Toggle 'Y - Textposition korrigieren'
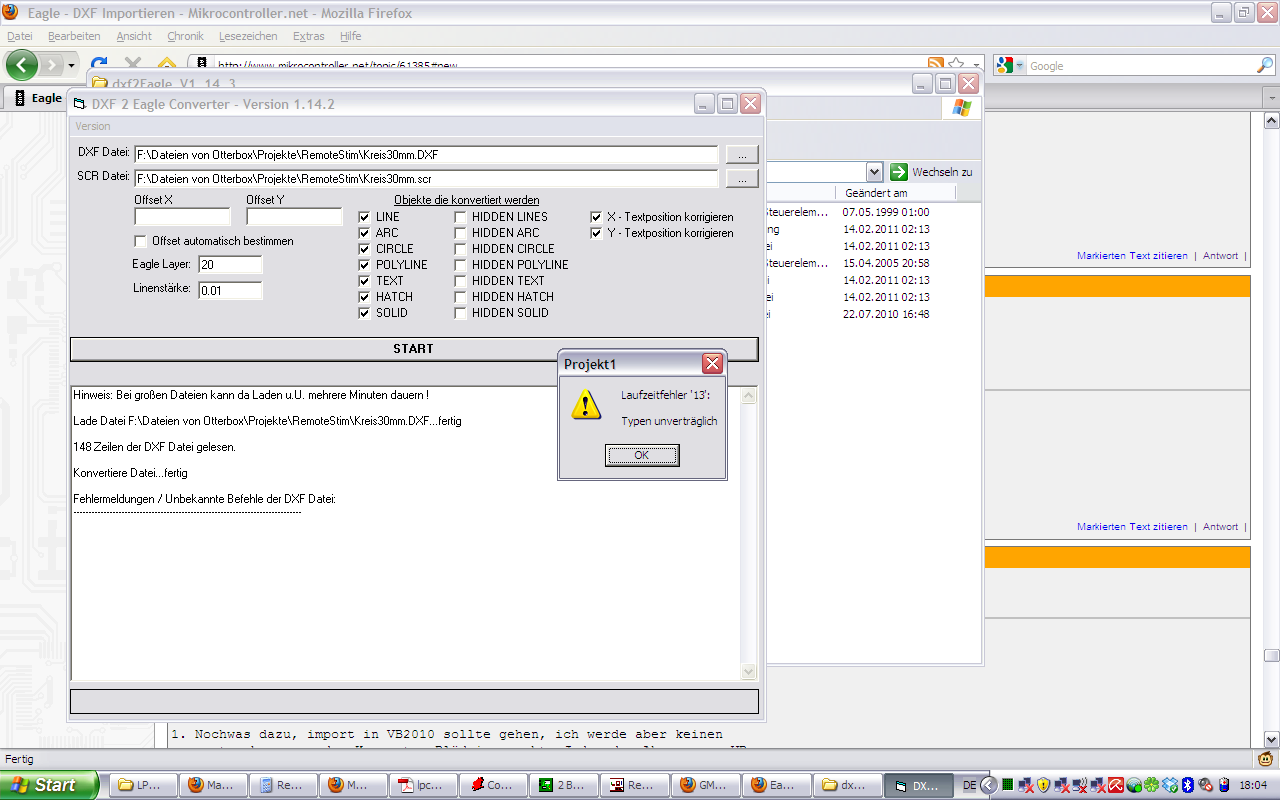 click(596, 233)
